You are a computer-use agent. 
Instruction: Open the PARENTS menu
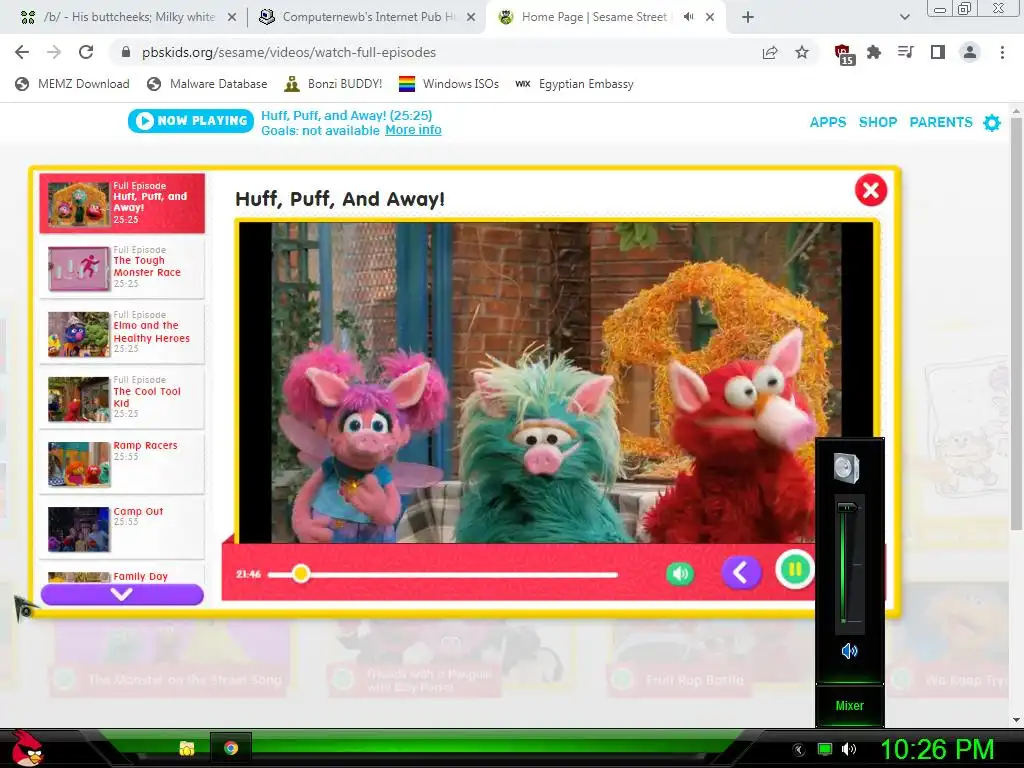pyautogui.click(x=941, y=122)
